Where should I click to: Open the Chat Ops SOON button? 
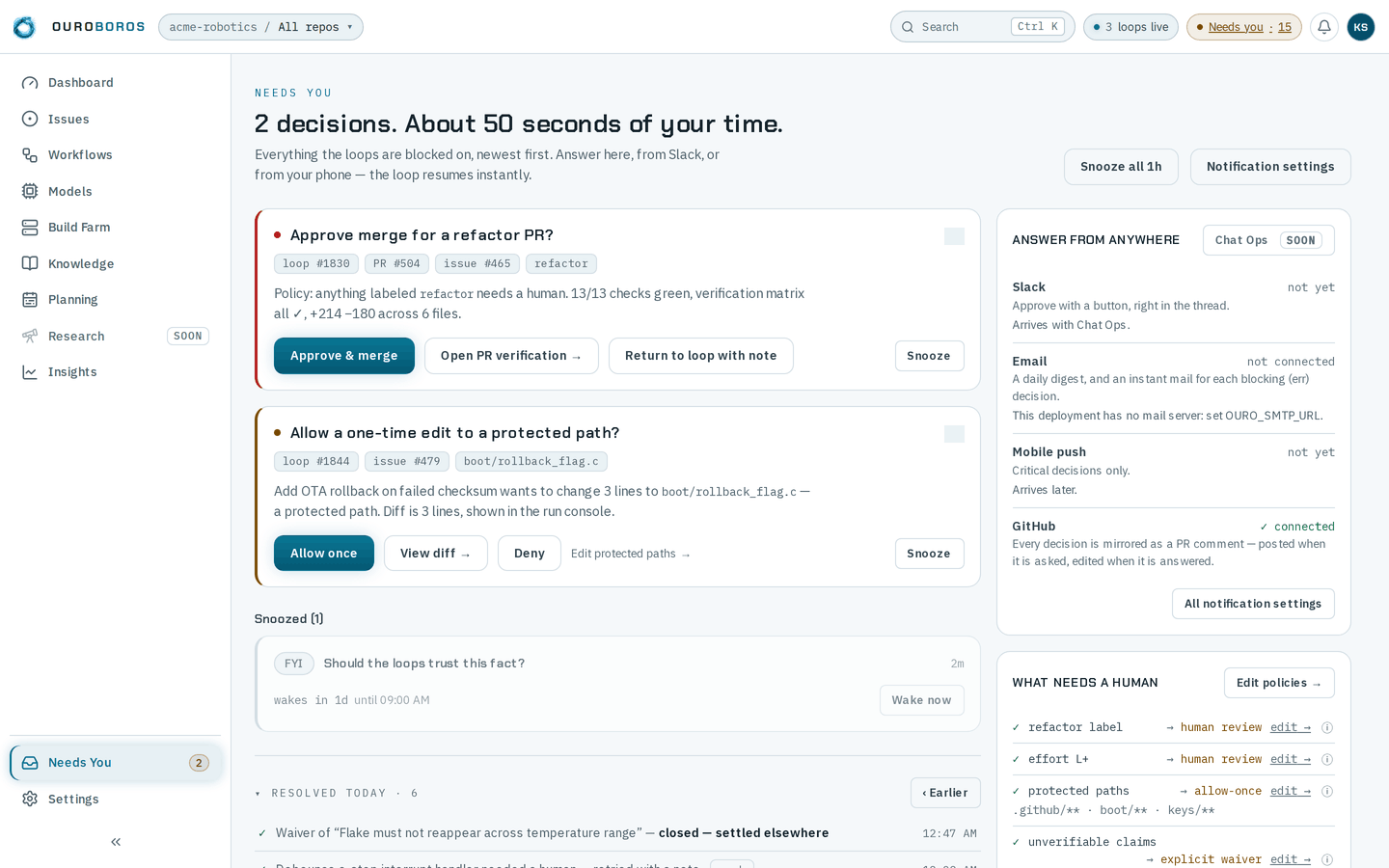(x=1268, y=240)
